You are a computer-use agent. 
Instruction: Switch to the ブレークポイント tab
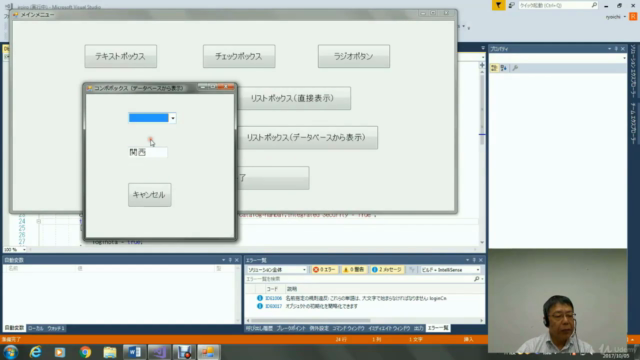point(291,328)
